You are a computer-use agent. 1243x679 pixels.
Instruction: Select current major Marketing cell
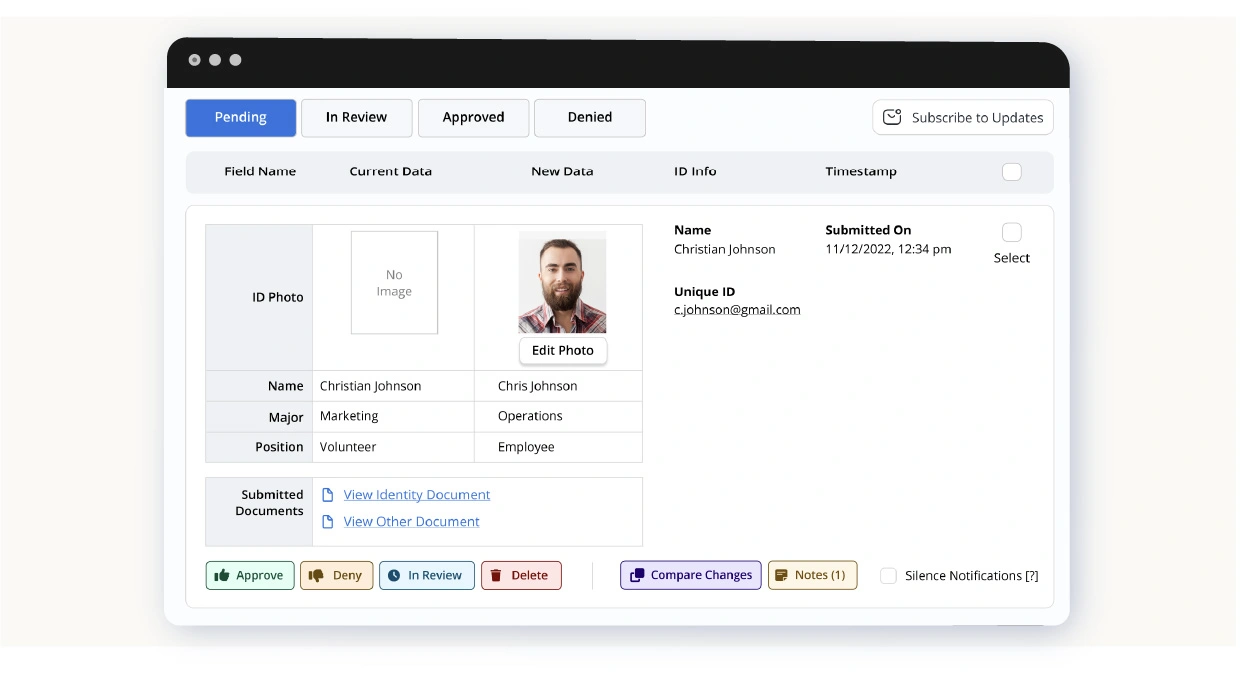(394, 417)
